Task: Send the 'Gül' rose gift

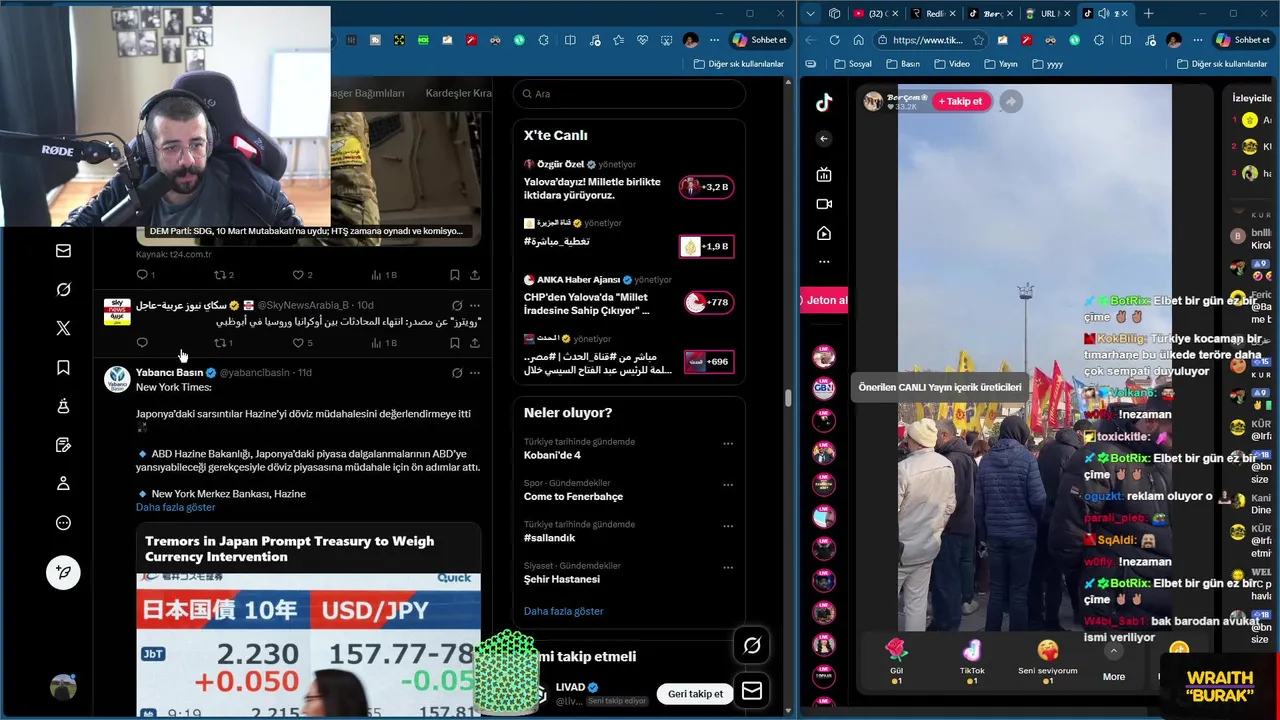Action: (896, 662)
